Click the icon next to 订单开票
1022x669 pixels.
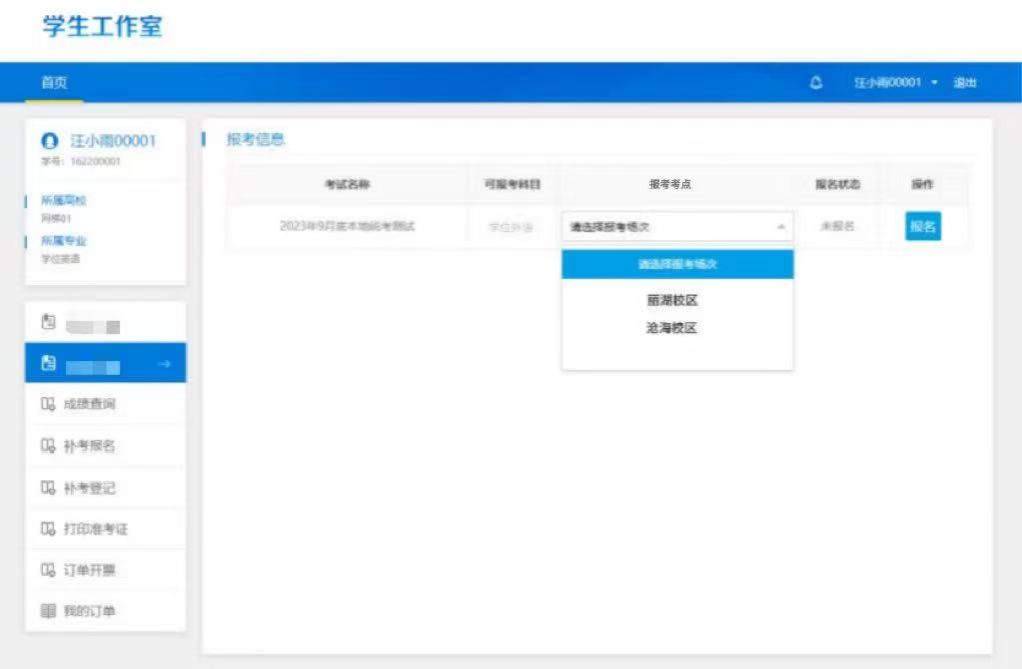coord(47,570)
